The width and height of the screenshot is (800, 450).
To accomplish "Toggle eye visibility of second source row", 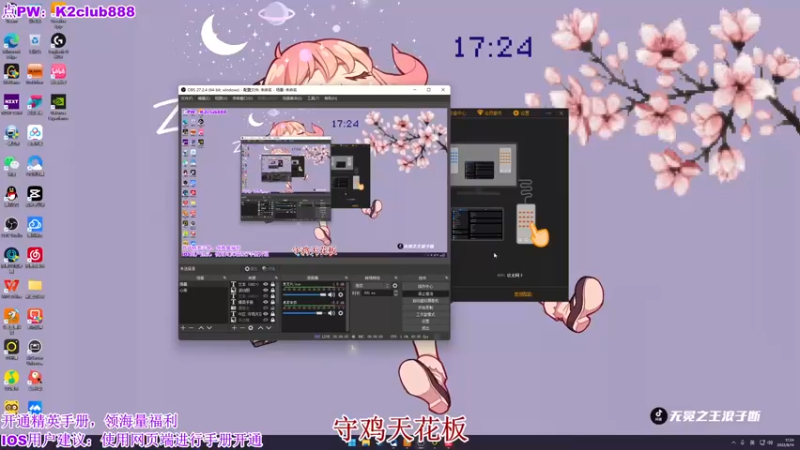I will (265, 290).
